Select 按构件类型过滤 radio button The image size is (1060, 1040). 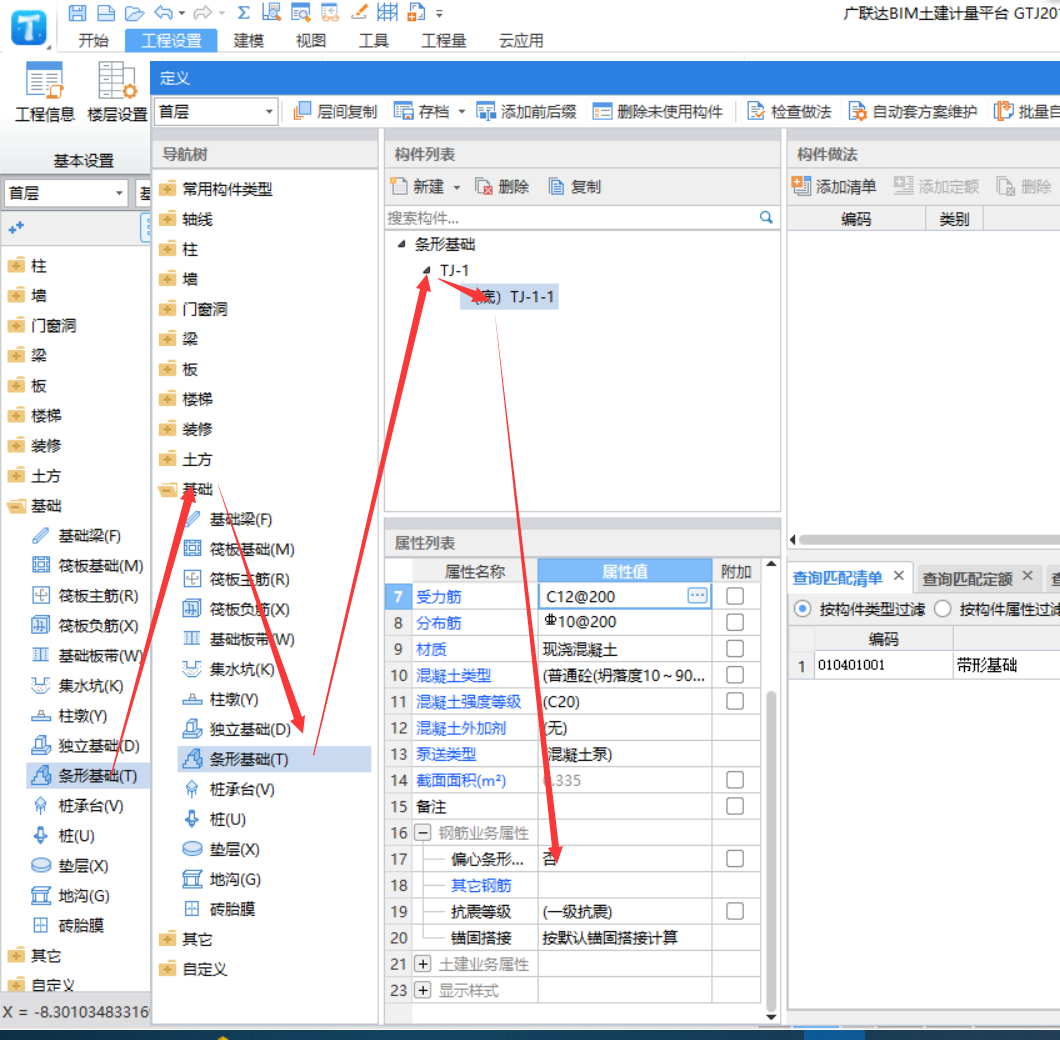pos(802,609)
